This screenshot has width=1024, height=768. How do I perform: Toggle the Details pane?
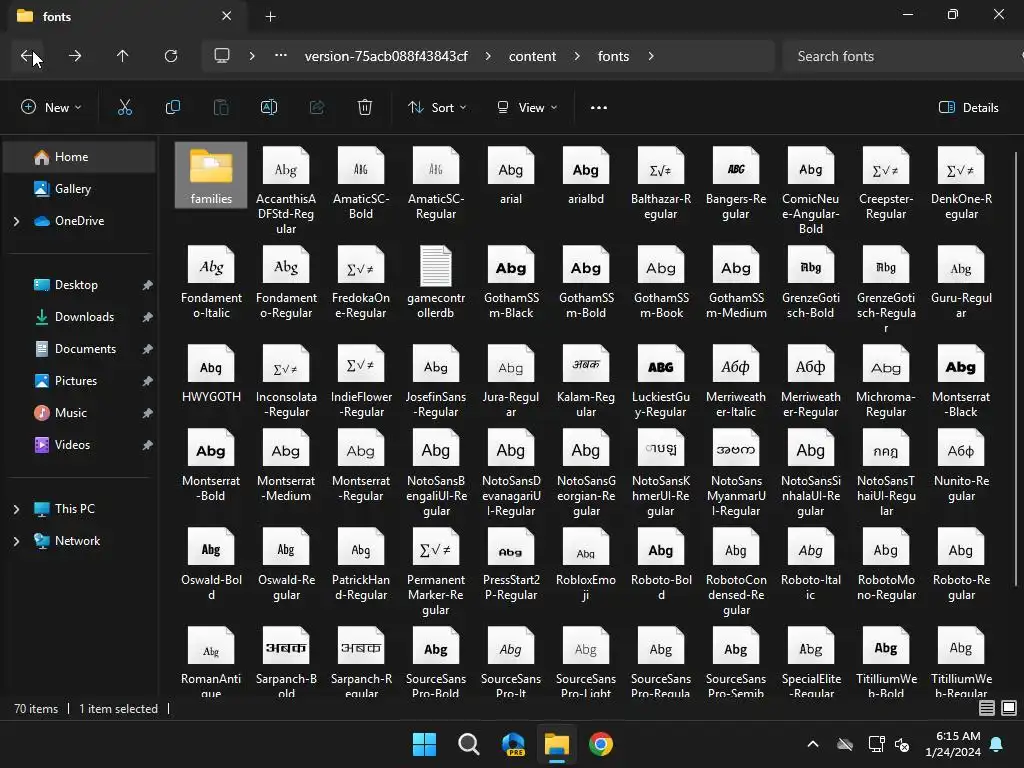[968, 108]
